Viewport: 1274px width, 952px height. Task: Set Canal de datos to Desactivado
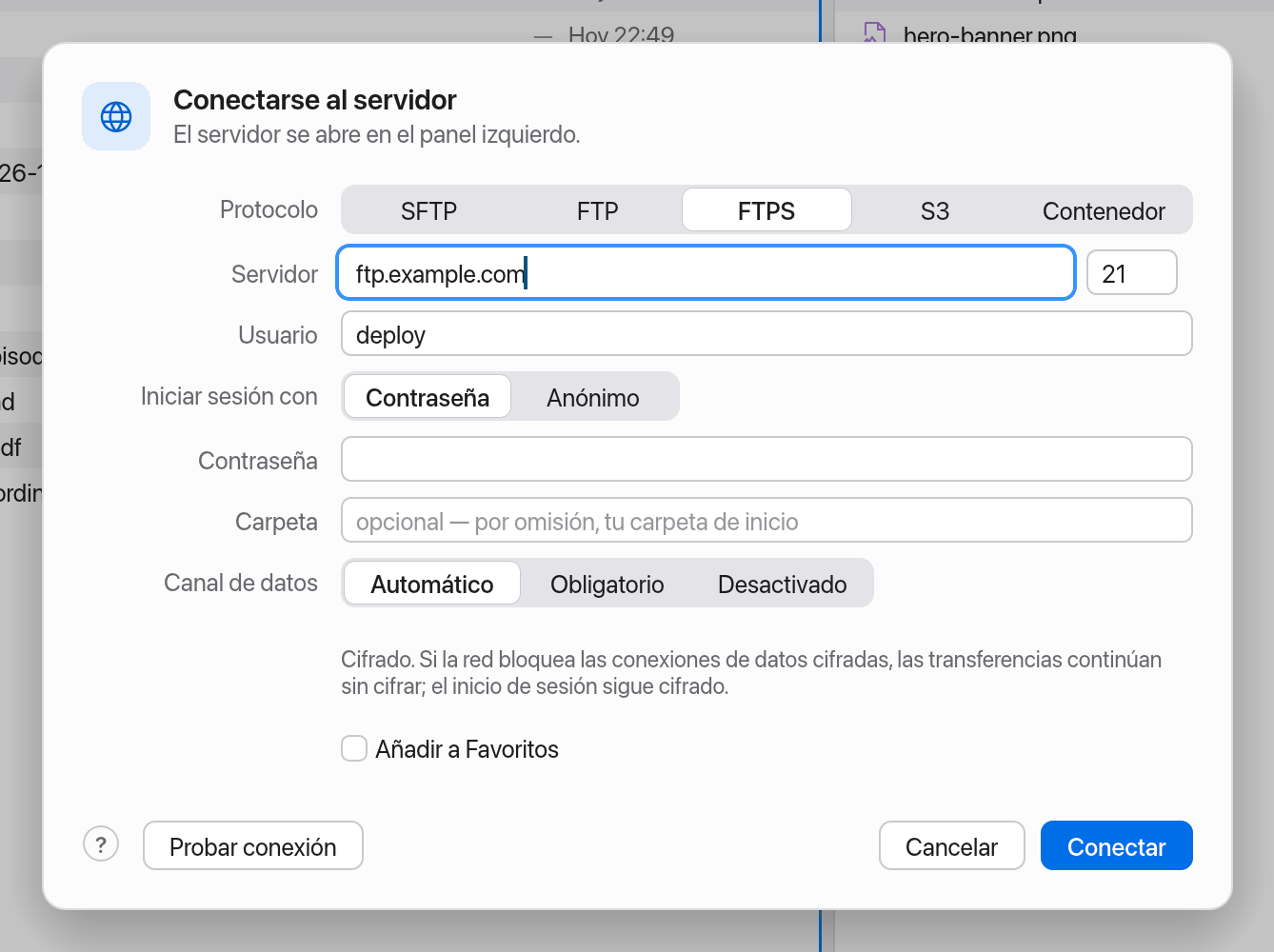[783, 584]
